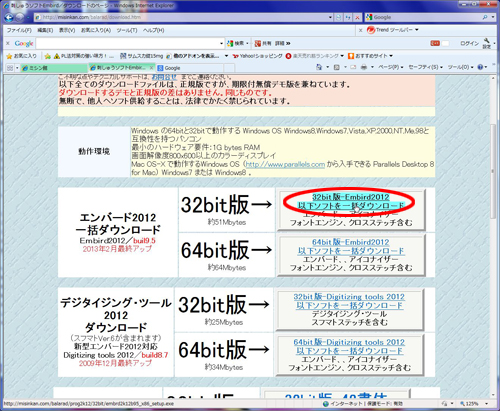This screenshot has height=411, width=500.
Task: Open the お気に入り(A) menu
Action: (96, 30)
